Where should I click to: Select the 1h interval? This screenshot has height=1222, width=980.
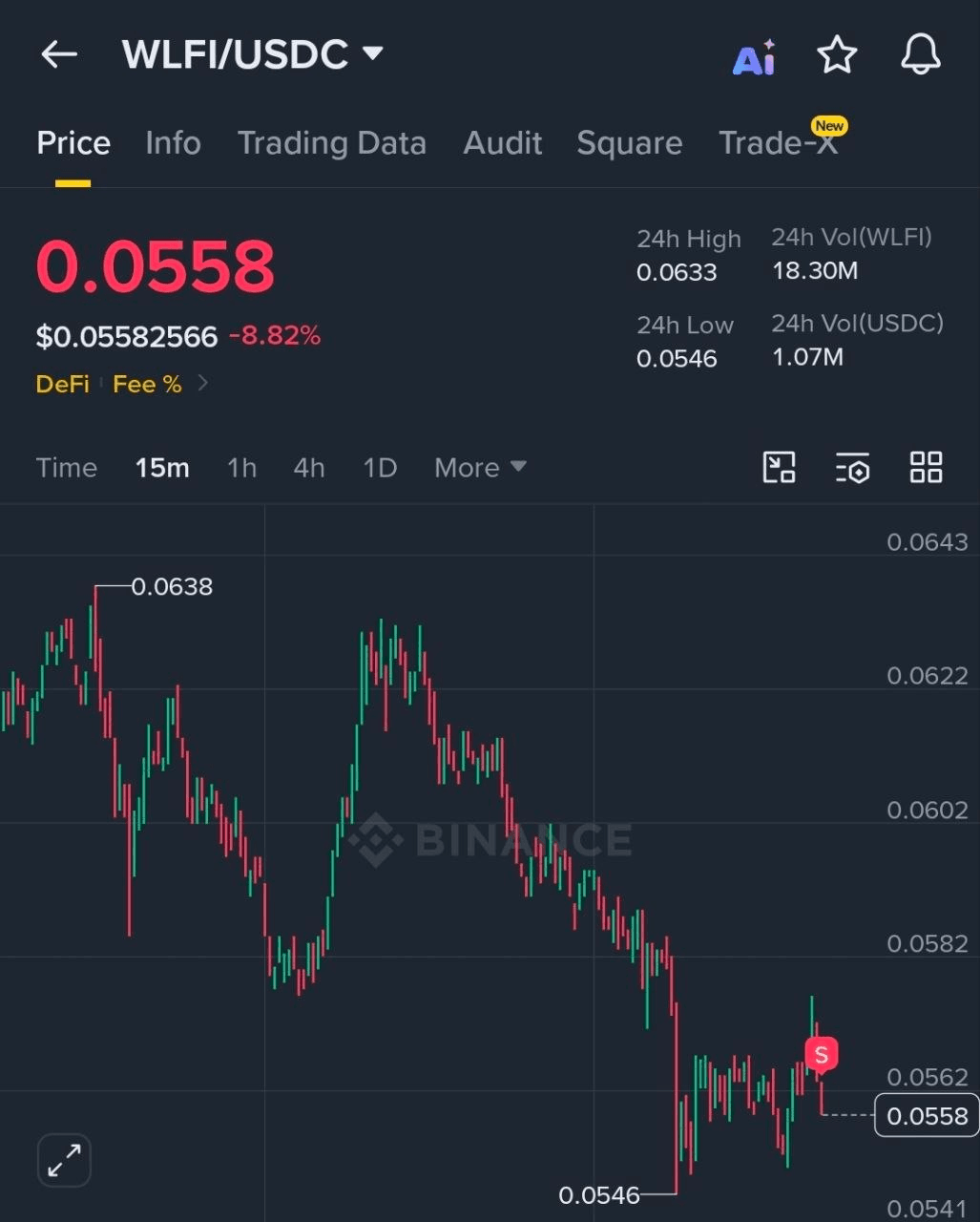241,468
